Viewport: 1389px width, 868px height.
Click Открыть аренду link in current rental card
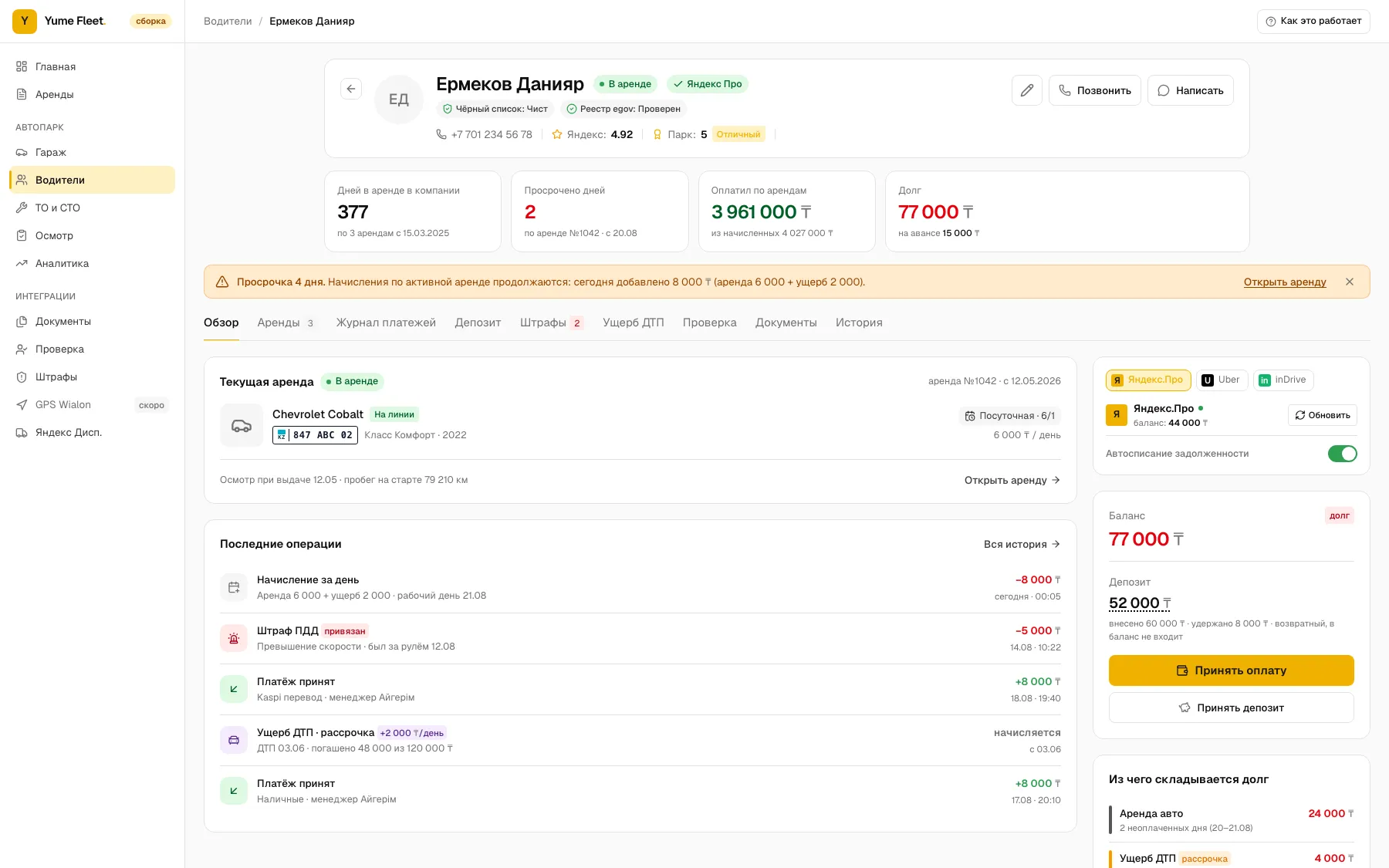click(1012, 480)
